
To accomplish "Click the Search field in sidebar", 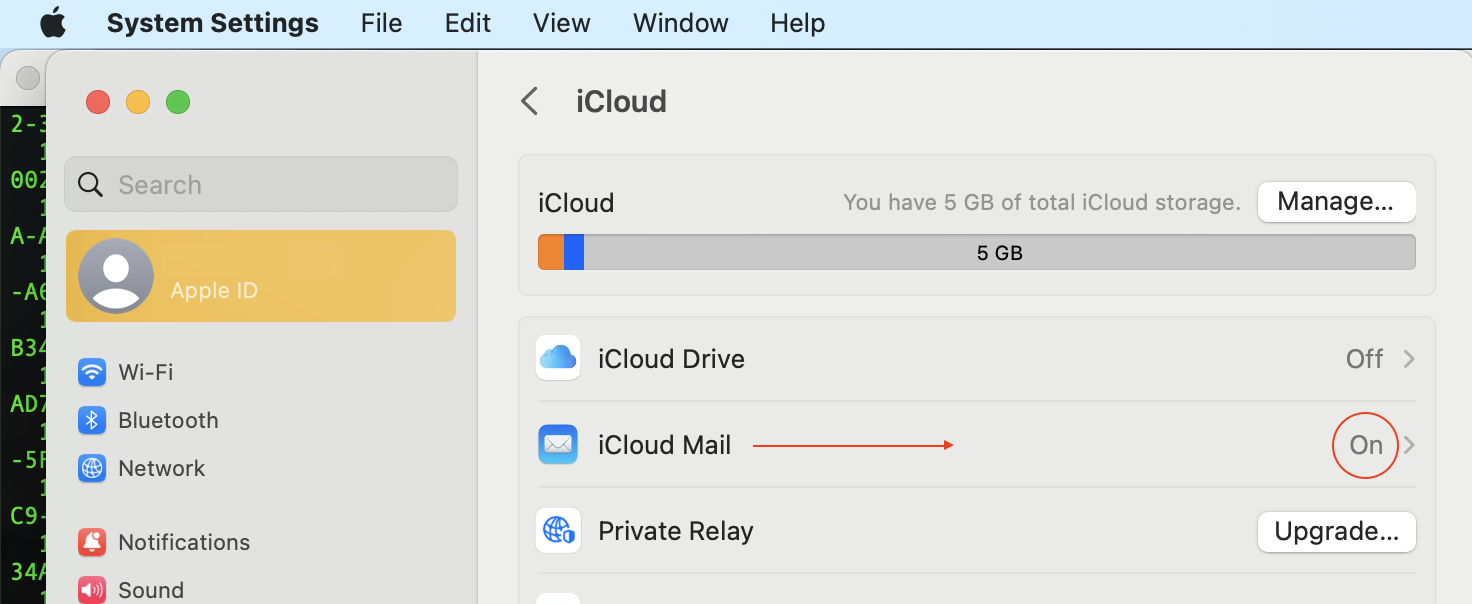I will coord(261,184).
